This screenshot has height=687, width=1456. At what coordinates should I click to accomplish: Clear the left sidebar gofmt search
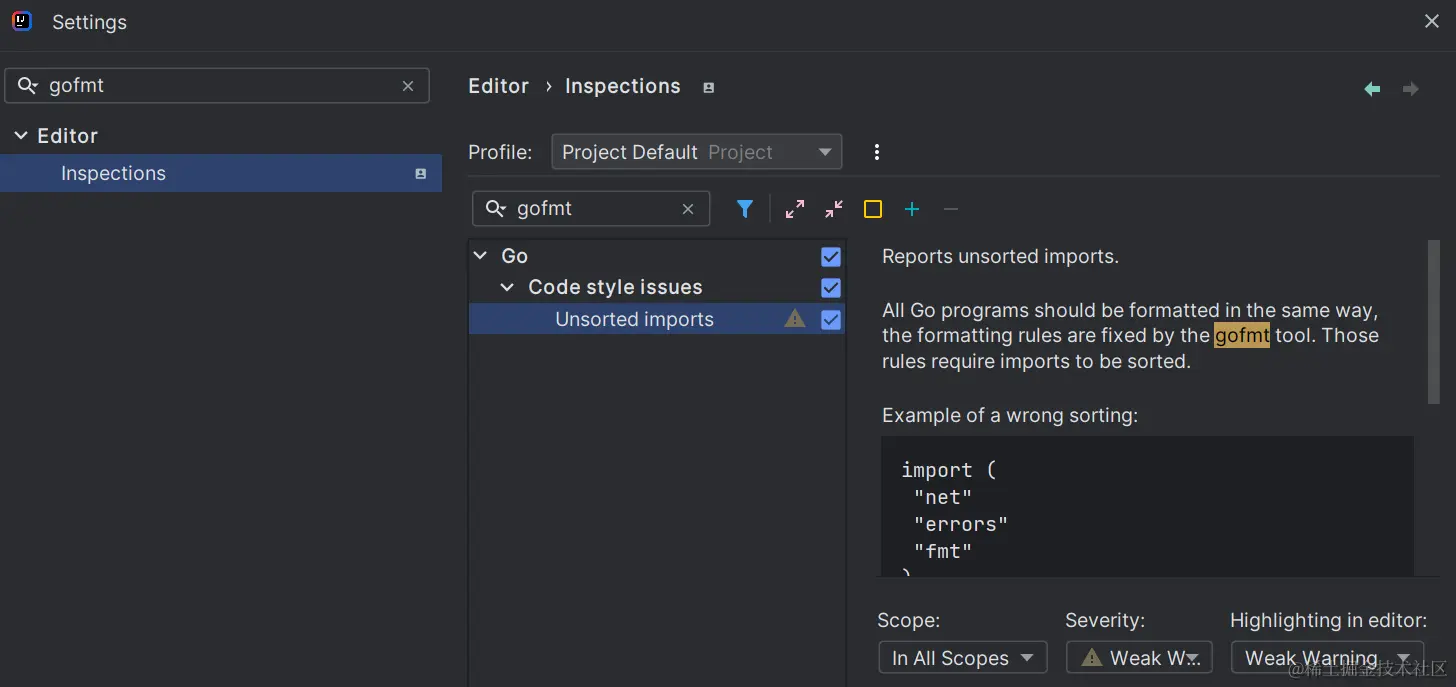point(408,86)
